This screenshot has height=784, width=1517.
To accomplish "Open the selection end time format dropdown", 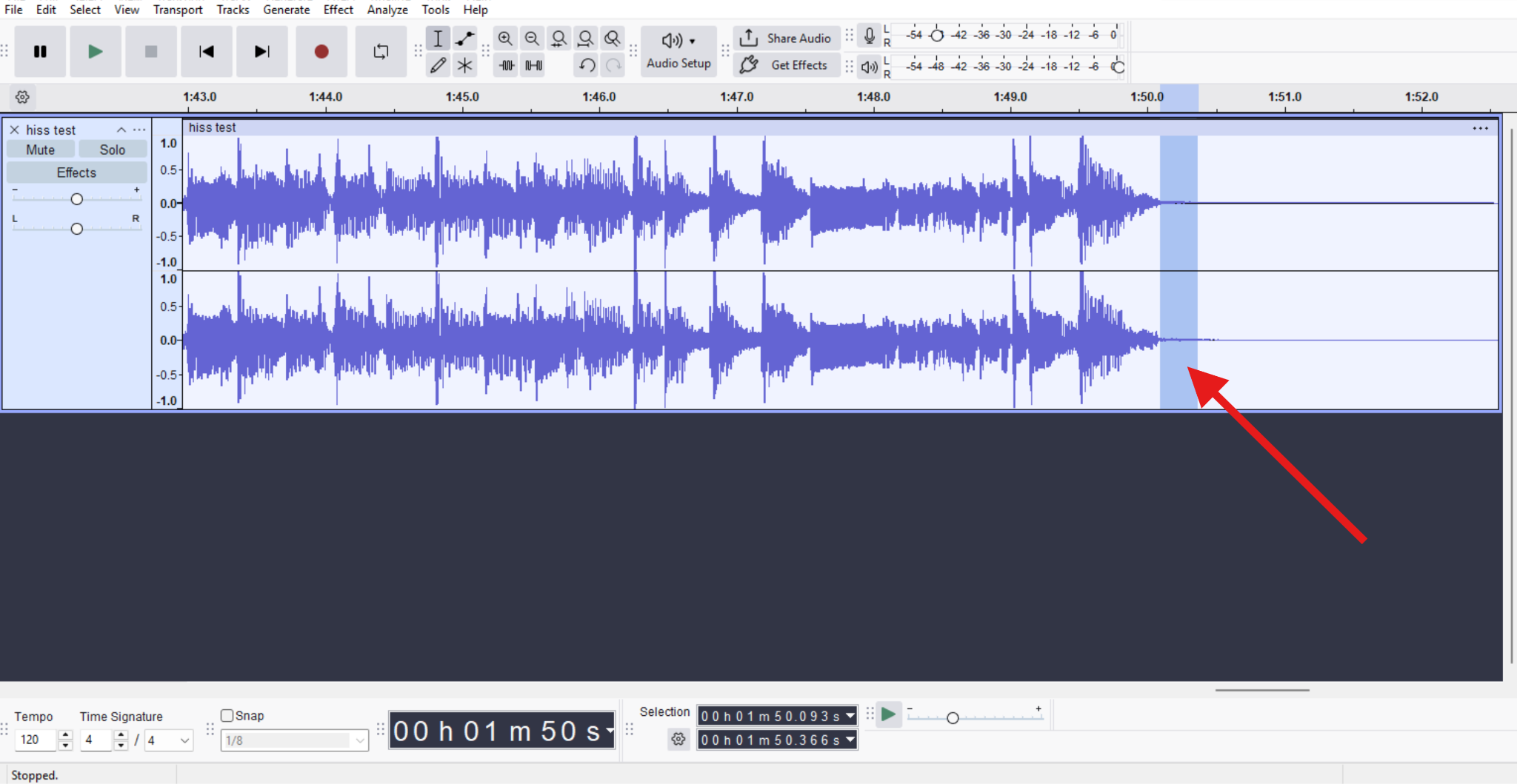I will [x=849, y=740].
